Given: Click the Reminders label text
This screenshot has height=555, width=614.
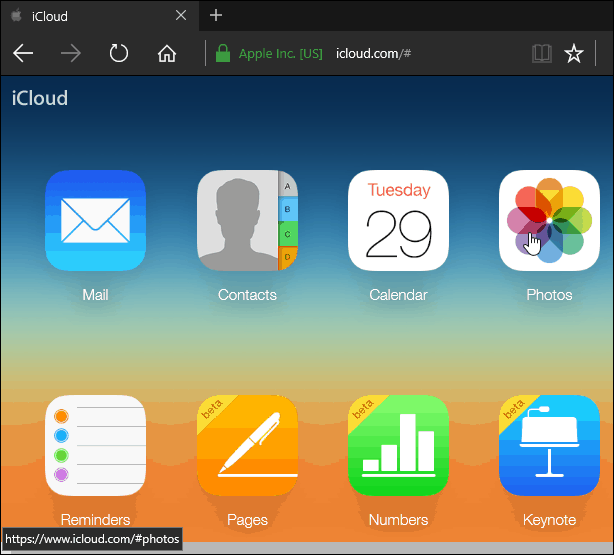Looking at the screenshot, I should coord(95,520).
